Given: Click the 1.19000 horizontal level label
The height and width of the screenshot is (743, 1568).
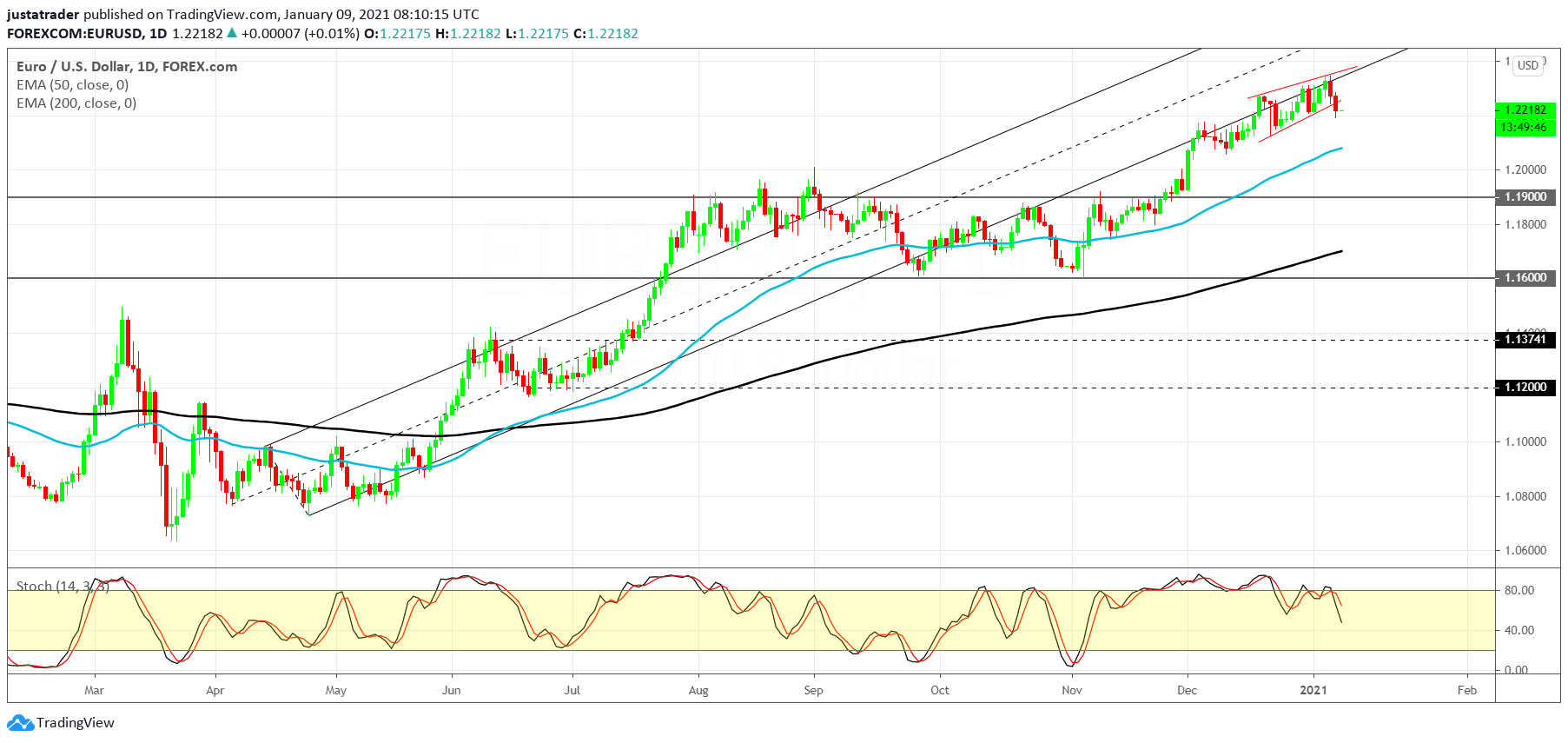Looking at the screenshot, I should click(x=1525, y=197).
